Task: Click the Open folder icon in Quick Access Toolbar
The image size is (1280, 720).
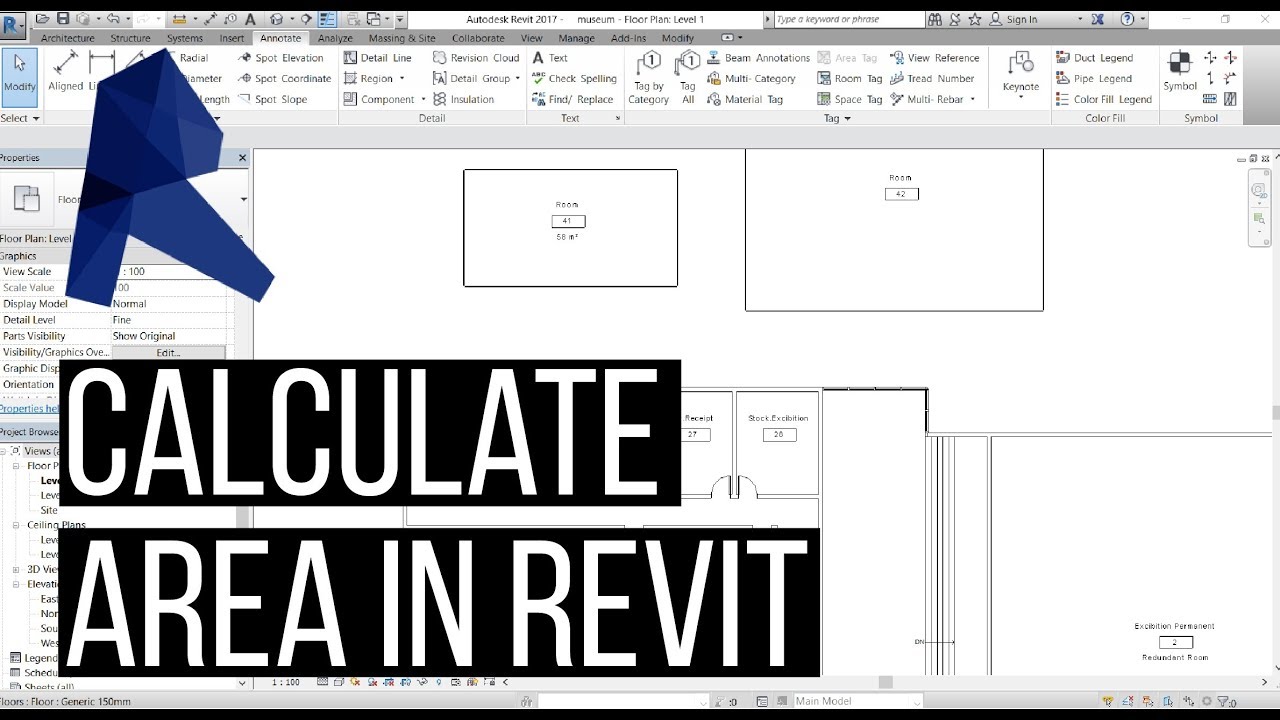Action: [44, 19]
